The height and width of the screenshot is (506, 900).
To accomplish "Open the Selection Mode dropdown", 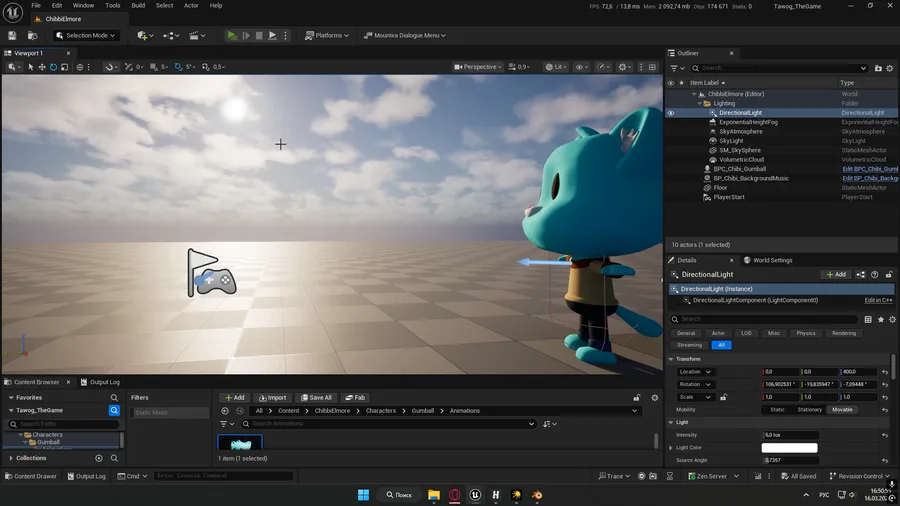I will coord(86,36).
